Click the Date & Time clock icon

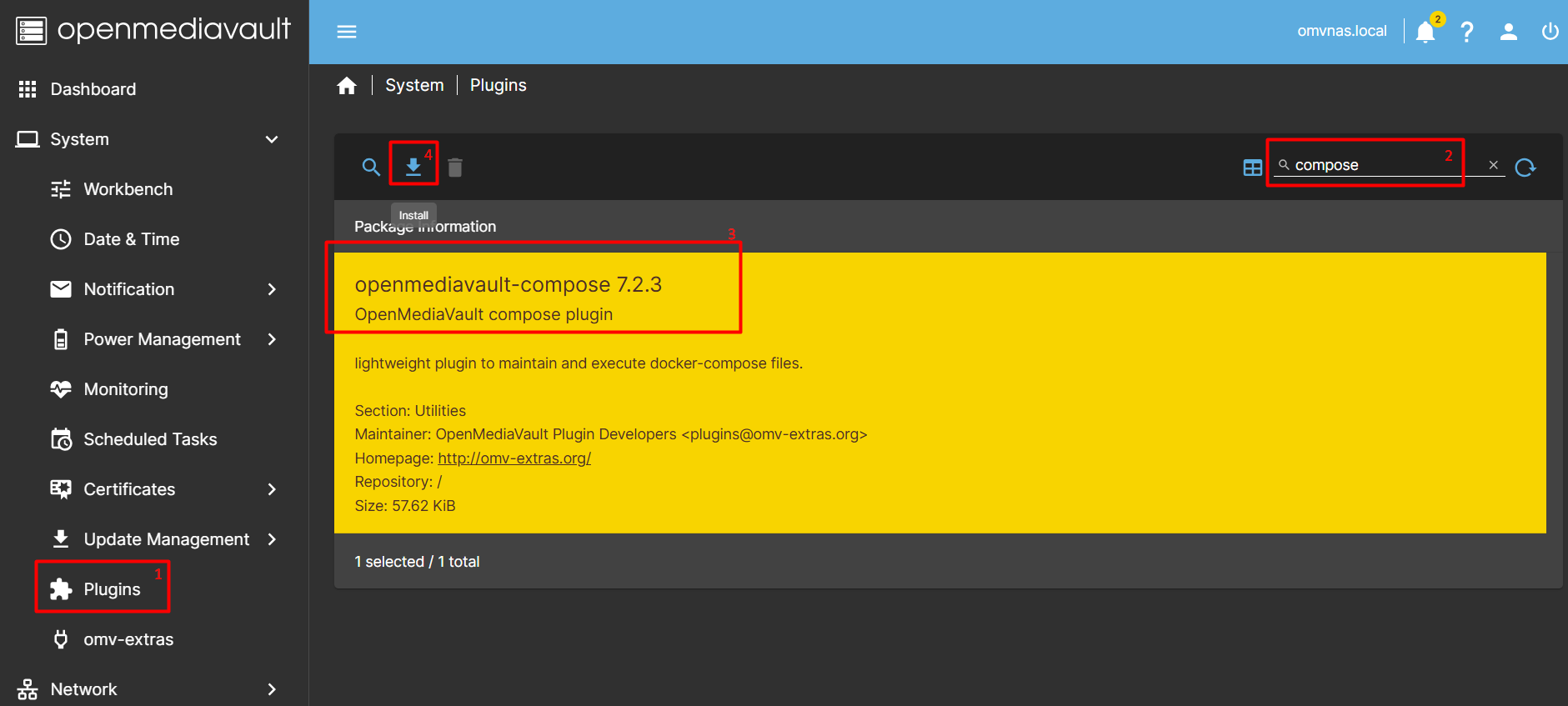click(61, 239)
